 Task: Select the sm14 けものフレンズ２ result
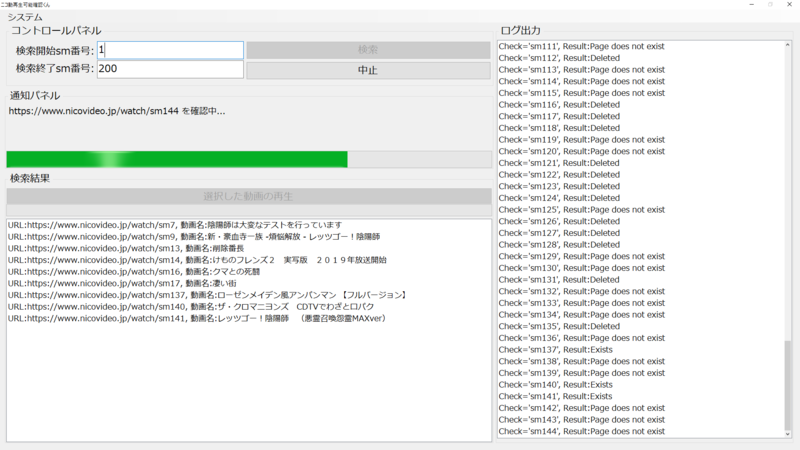pos(196,260)
